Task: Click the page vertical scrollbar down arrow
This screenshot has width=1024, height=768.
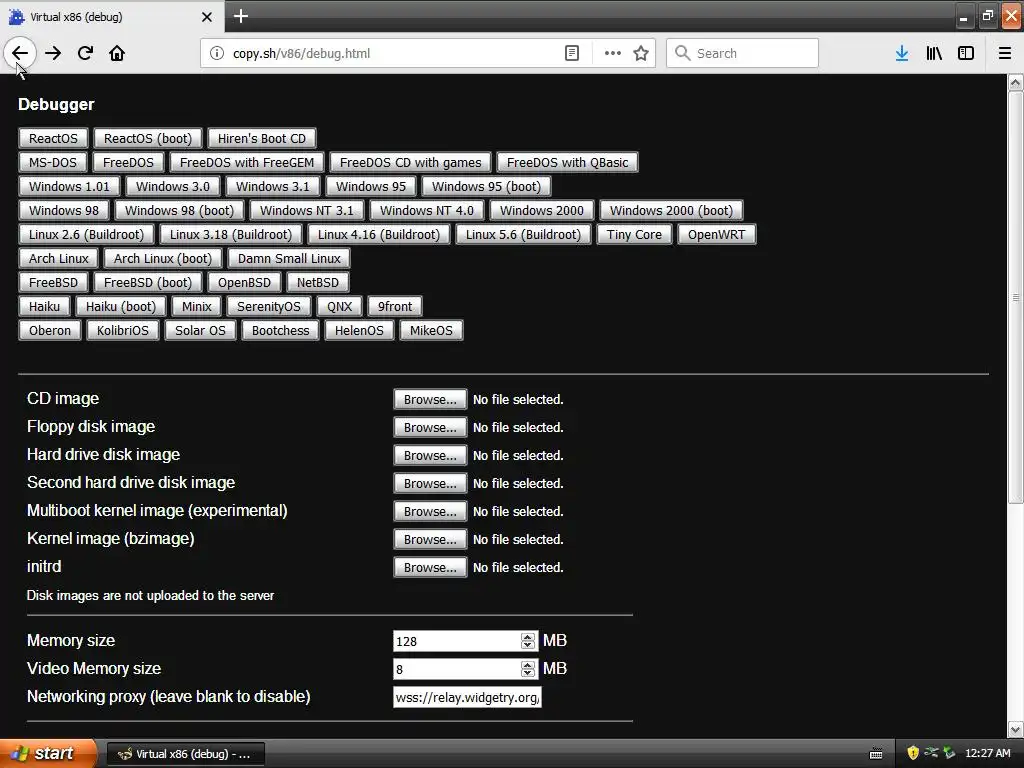Action: click(1016, 729)
